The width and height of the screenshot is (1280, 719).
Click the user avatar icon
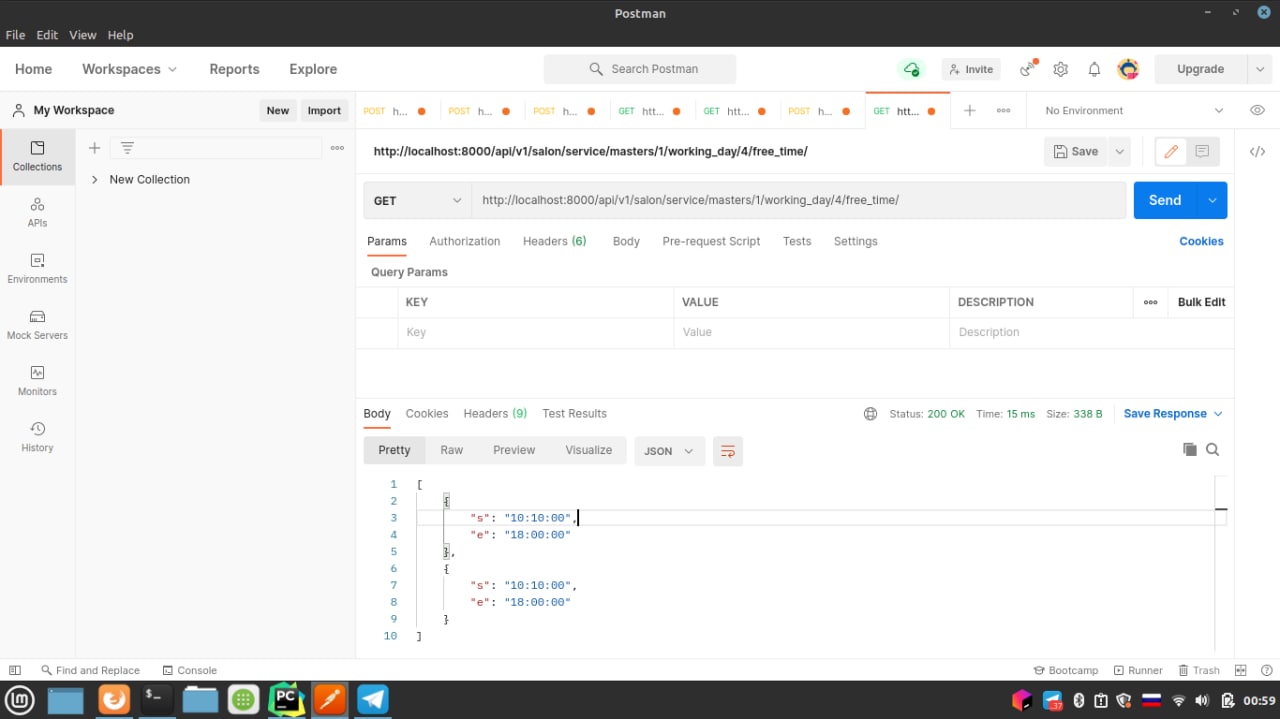point(1128,69)
